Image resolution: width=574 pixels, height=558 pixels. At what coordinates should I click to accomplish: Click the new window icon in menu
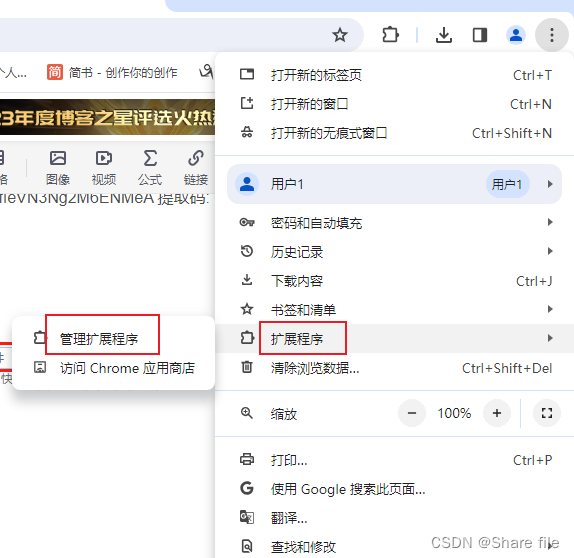[x=247, y=103]
